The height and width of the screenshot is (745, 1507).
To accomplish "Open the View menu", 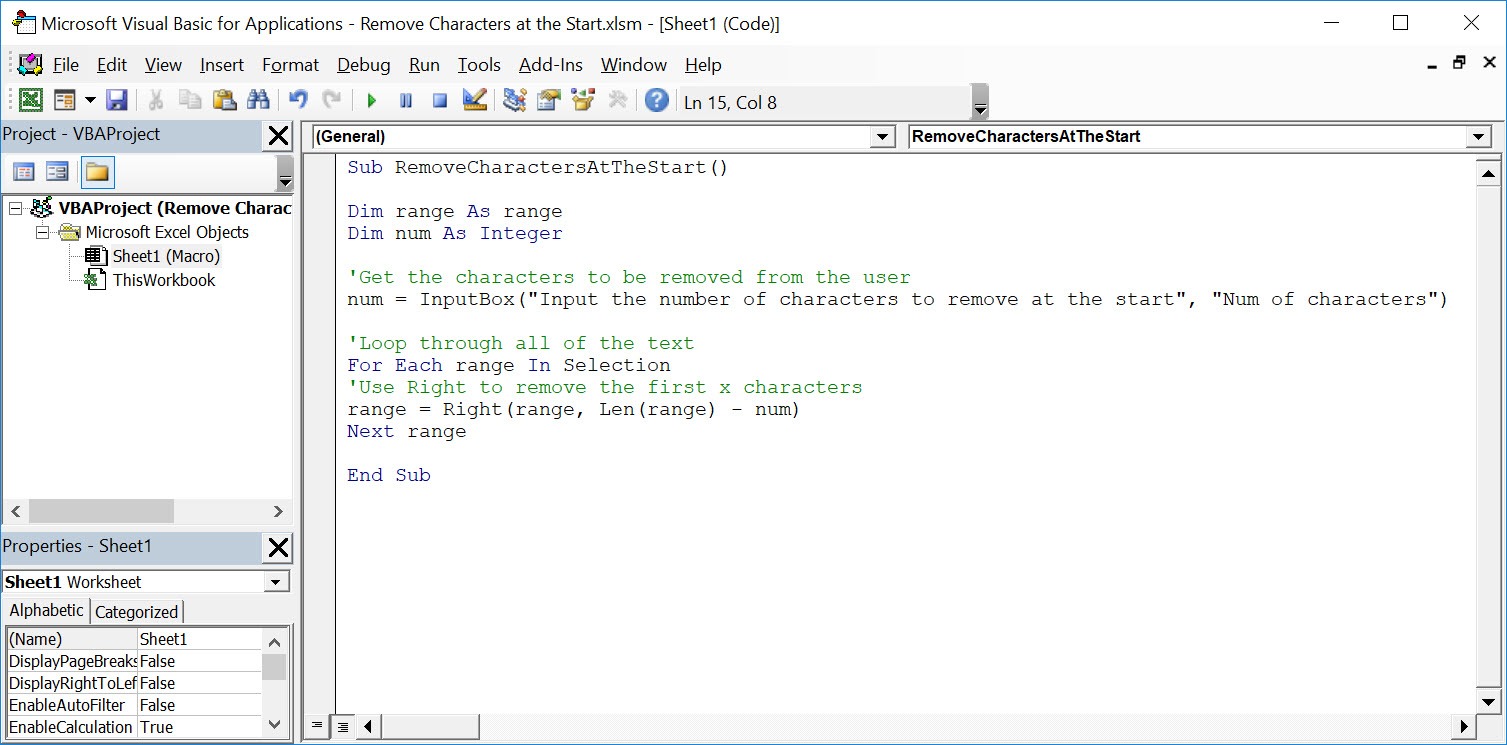I will [163, 65].
